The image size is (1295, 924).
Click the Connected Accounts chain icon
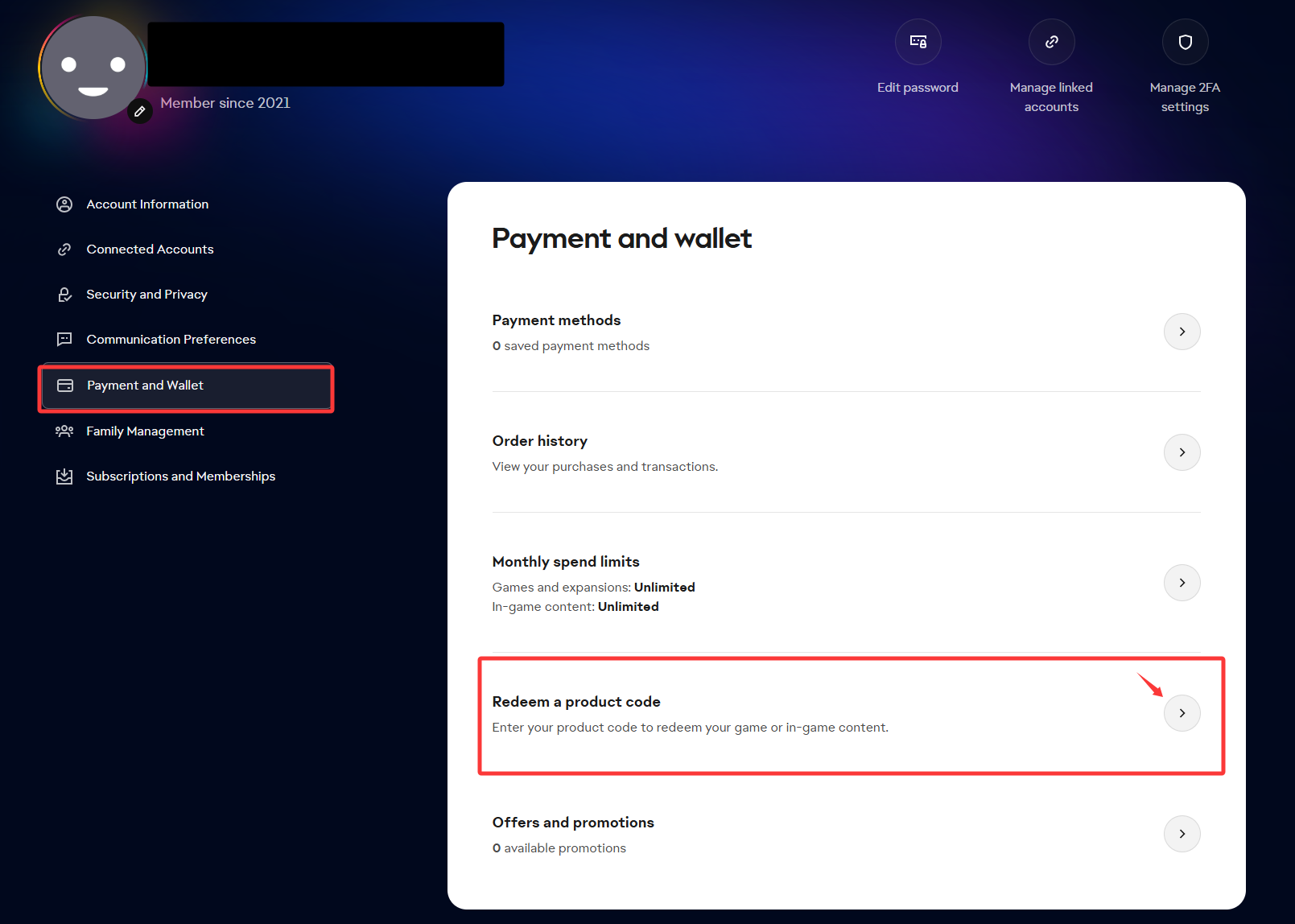coord(64,250)
